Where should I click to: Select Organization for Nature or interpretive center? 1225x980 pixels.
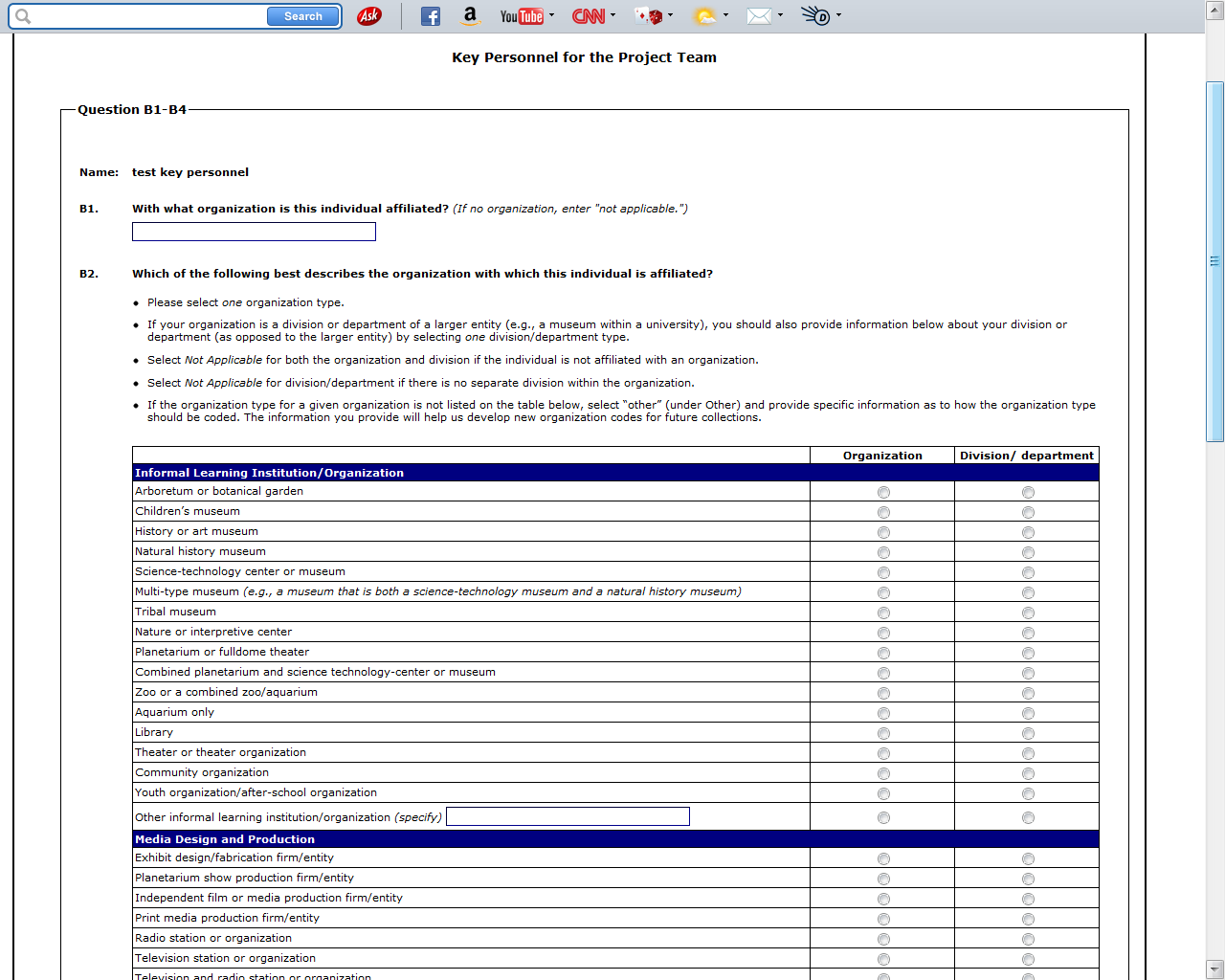pyautogui.click(x=883, y=633)
